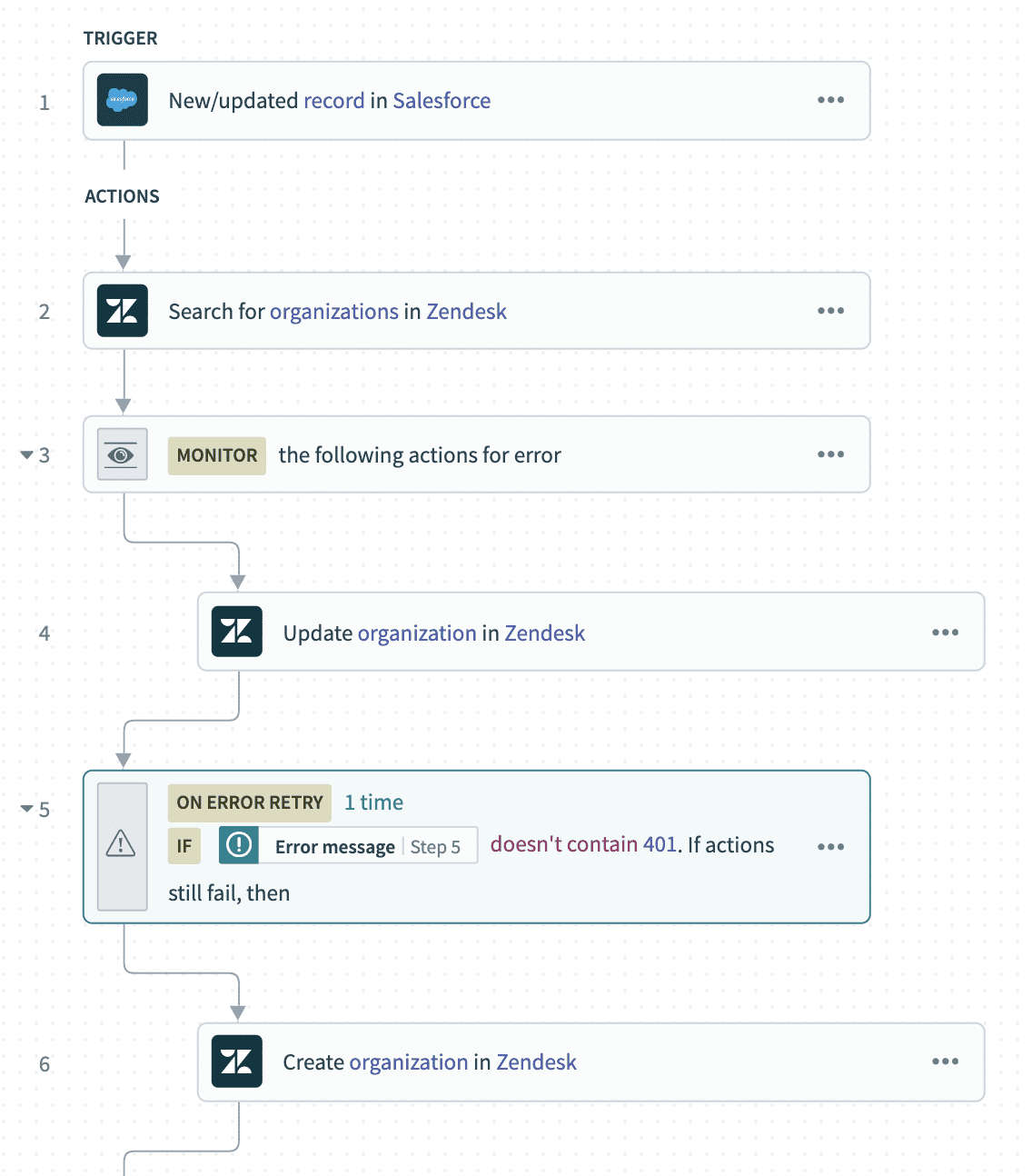The height and width of the screenshot is (1176, 1032).
Task: Click the Salesforce link in the trigger
Action: pos(442,100)
